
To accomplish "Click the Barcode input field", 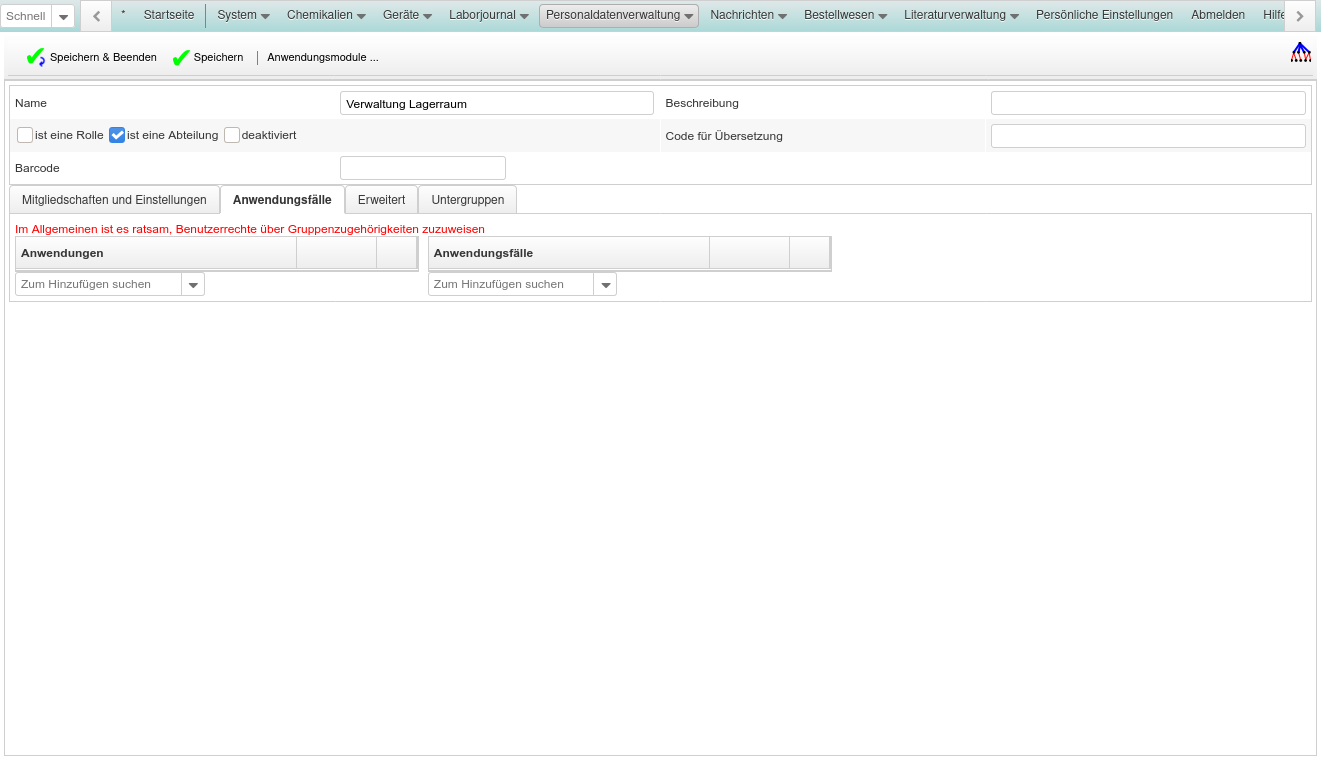I will pyautogui.click(x=422, y=168).
